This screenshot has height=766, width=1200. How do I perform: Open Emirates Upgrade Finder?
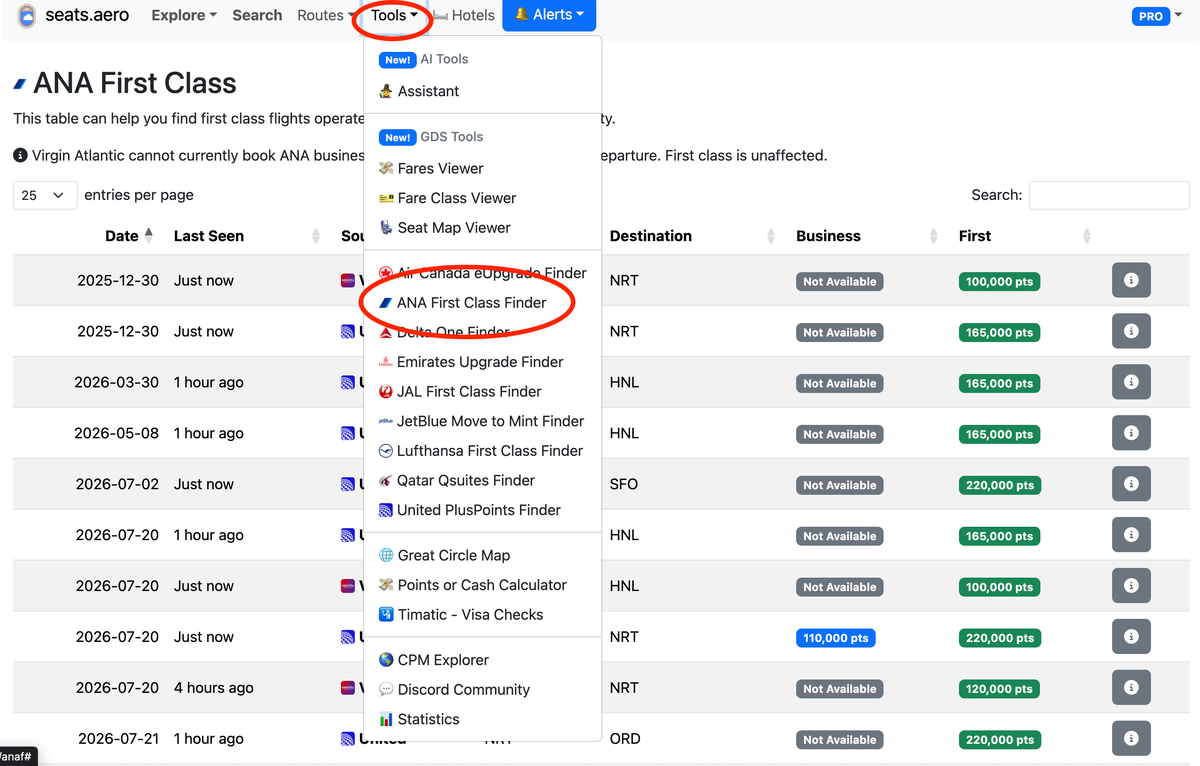(471, 362)
